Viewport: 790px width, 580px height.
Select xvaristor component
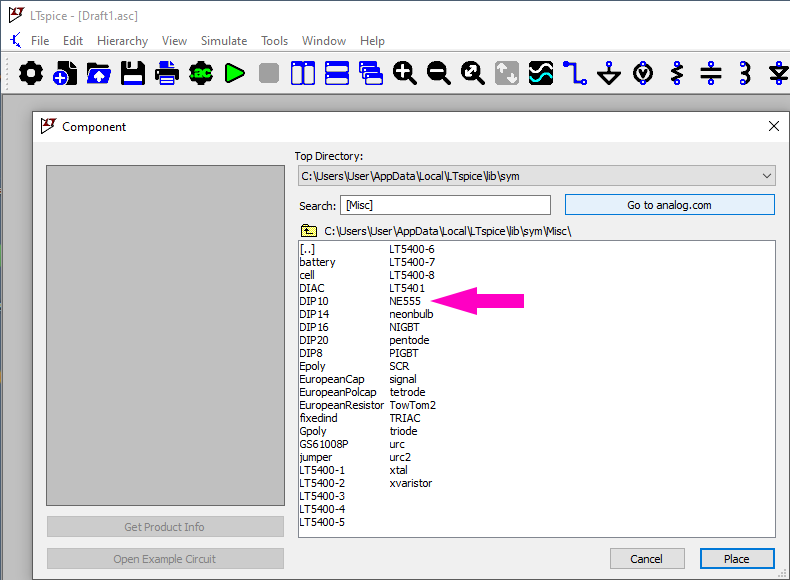click(411, 483)
